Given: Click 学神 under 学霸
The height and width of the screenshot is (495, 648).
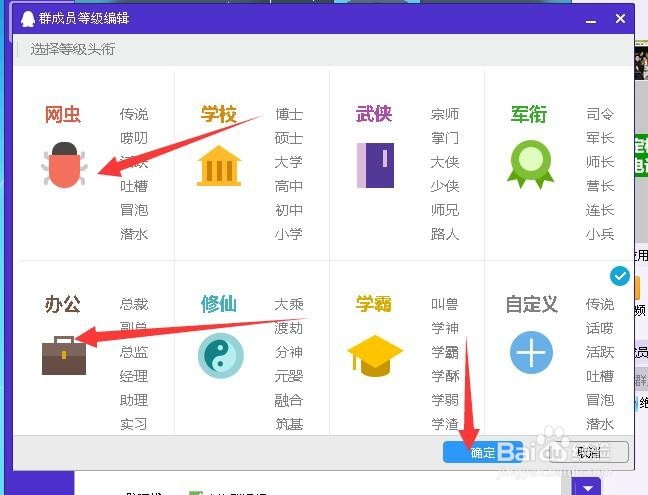Looking at the screenshot, I should click(x=445, y=328).
